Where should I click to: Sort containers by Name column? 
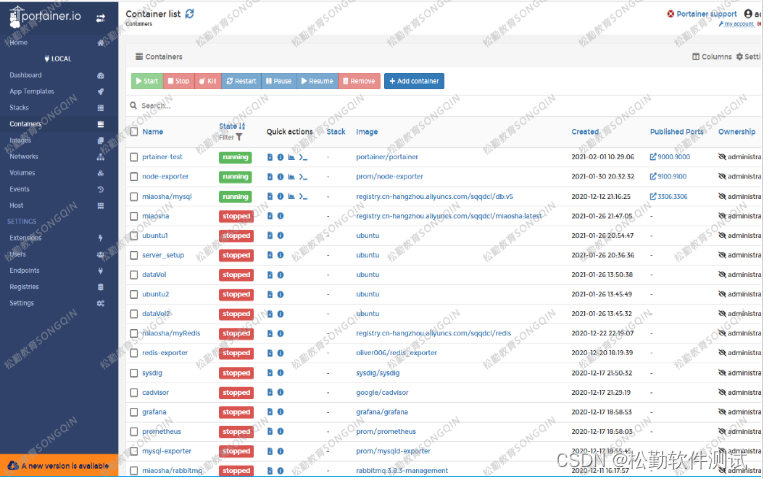pyautogui.click(x=153, y=131)
